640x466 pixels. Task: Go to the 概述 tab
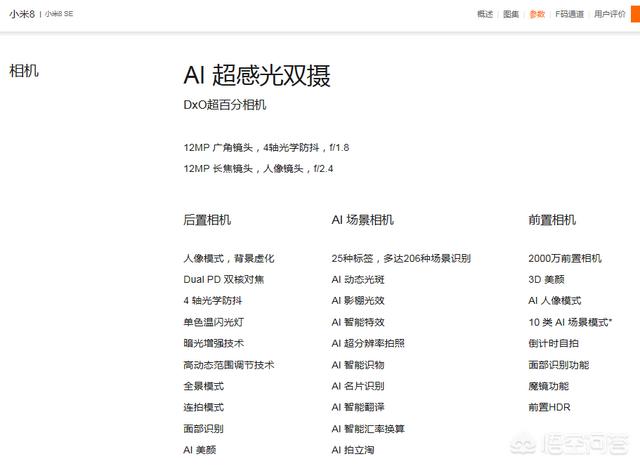tap(485, 14)
